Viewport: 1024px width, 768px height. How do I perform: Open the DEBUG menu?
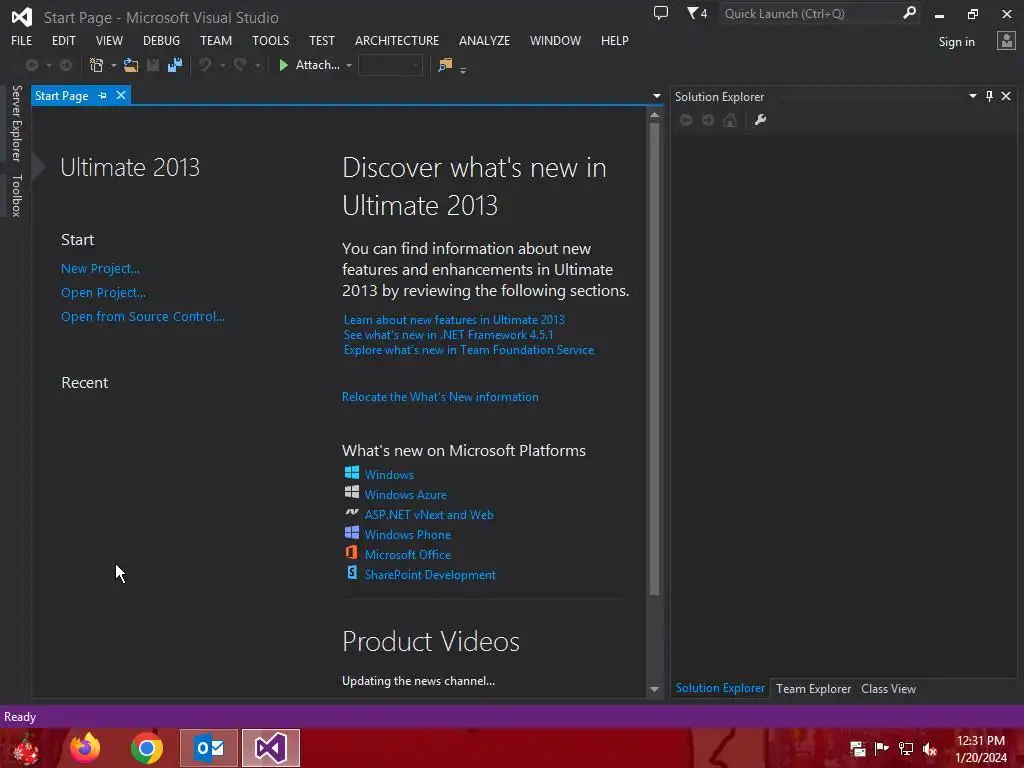click(x=161, y=40)
